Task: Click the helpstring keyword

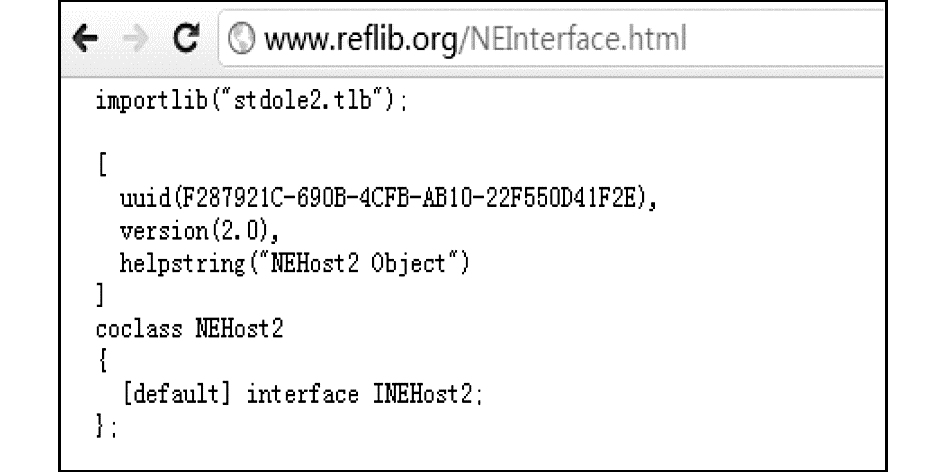Action: (x=182, y=263)
